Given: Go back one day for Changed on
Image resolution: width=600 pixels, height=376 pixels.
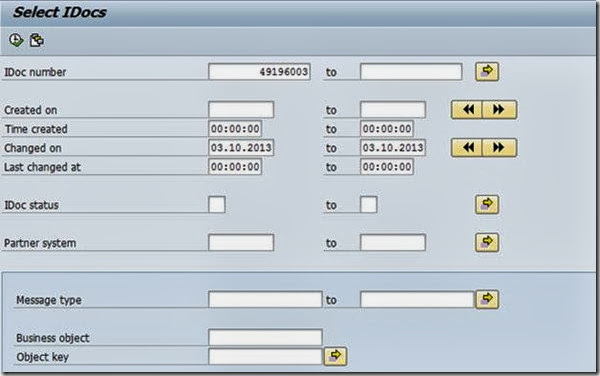Looking at the screenshot, I should [x=467, y=148].
